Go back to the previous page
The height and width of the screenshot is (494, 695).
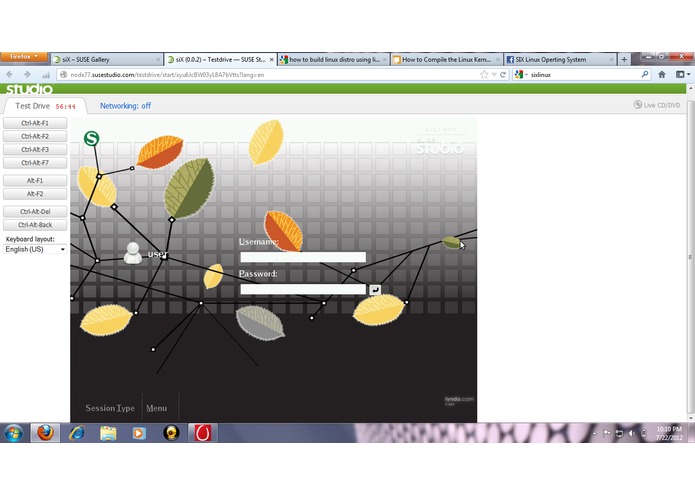10,74
